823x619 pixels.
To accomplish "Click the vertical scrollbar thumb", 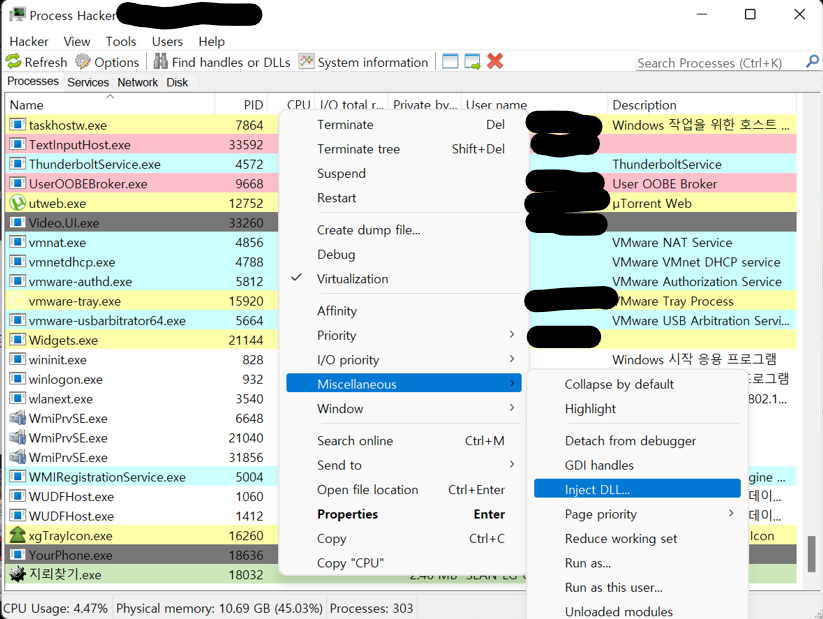I will click(811, 553).
